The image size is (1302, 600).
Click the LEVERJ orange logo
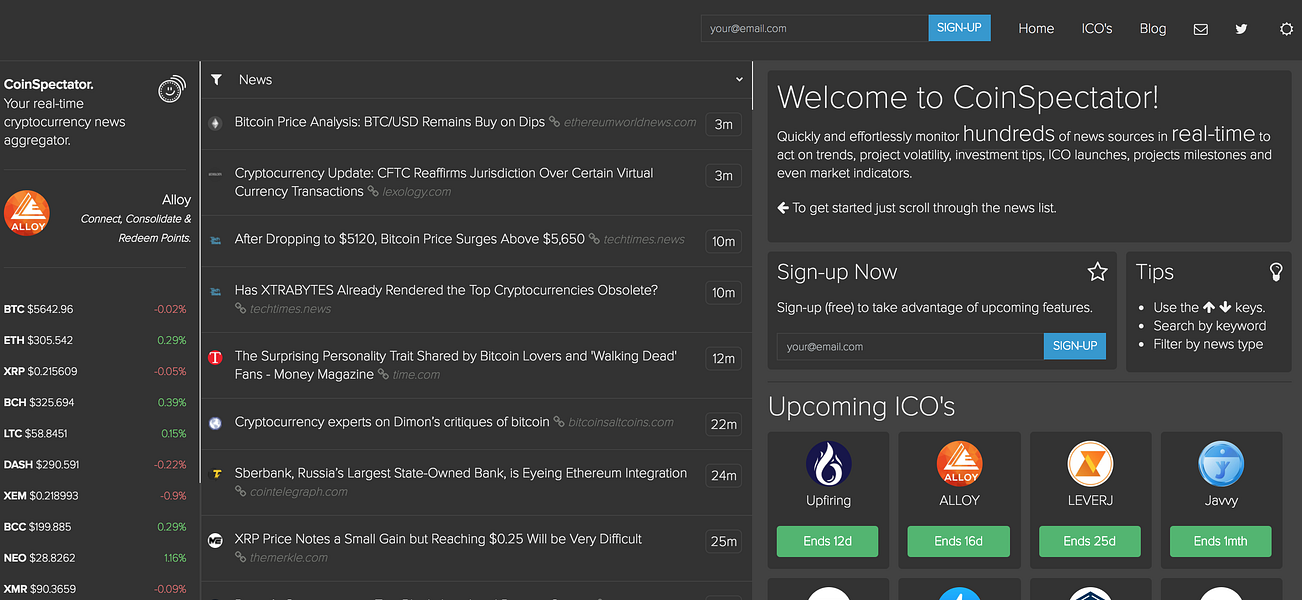(1090, 464)
